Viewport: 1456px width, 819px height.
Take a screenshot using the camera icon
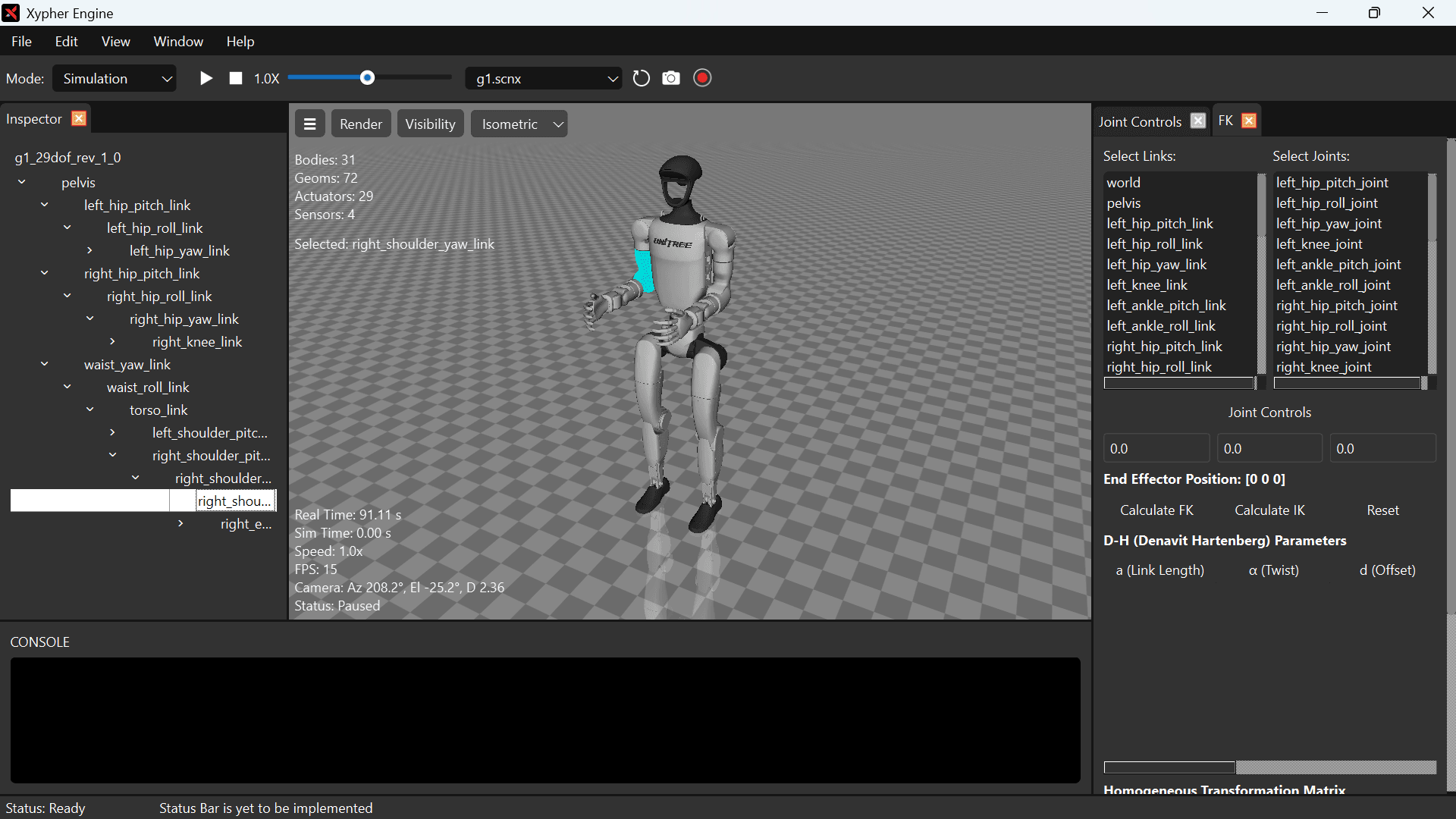[x=671, y=78]
